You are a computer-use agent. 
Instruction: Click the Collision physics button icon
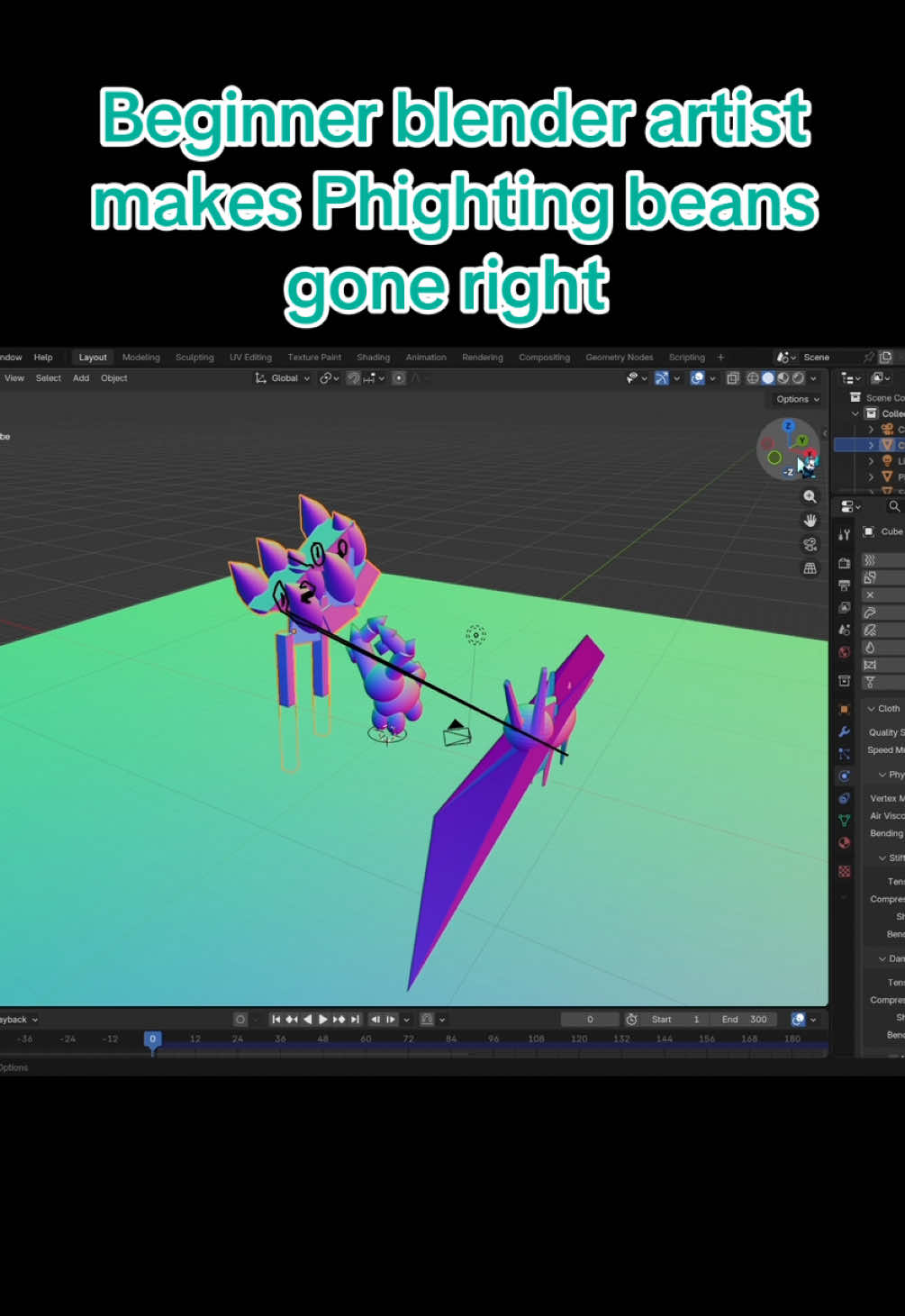pos(870,577)
